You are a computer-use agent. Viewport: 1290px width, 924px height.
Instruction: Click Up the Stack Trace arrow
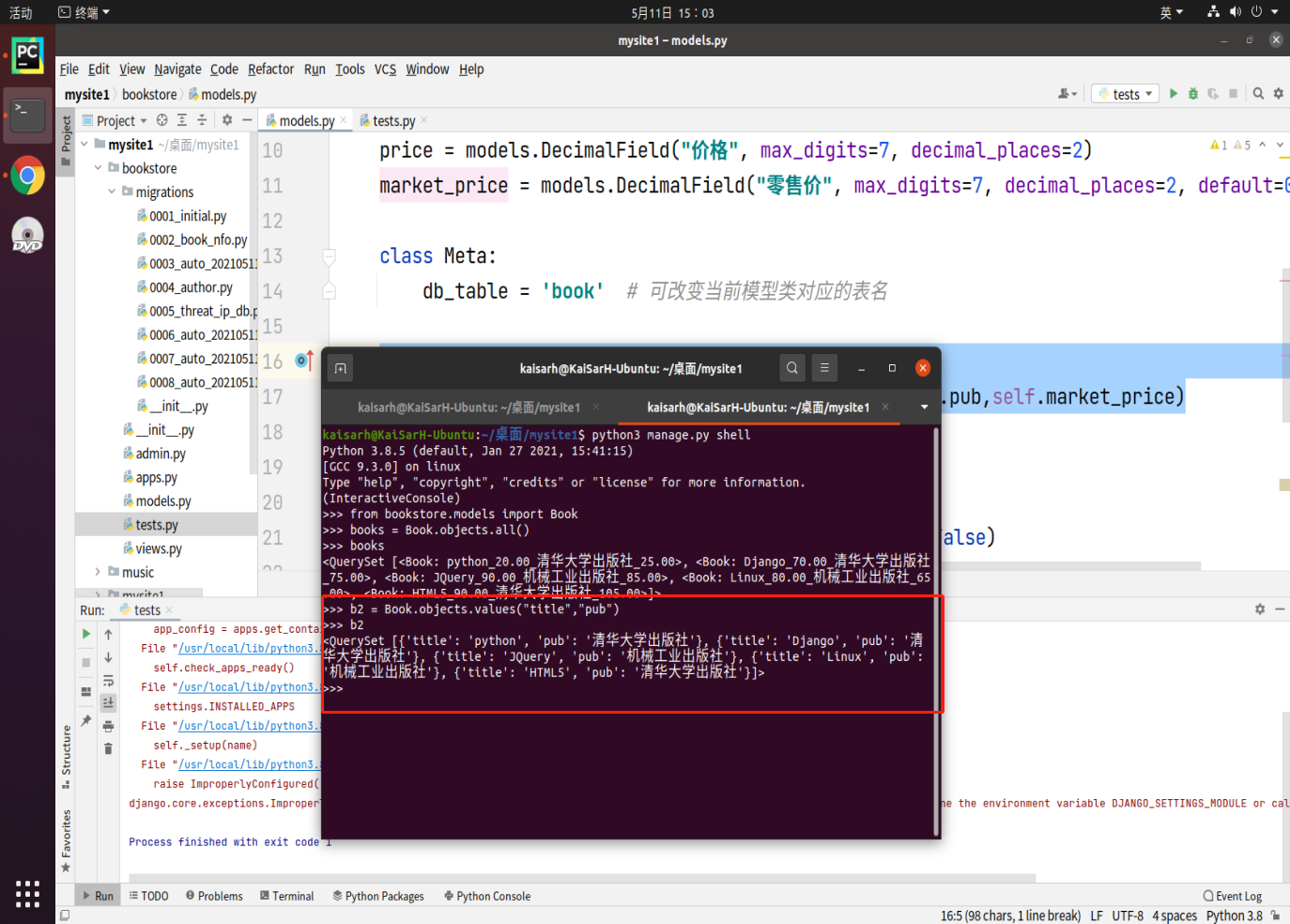(x=108, y=635)
